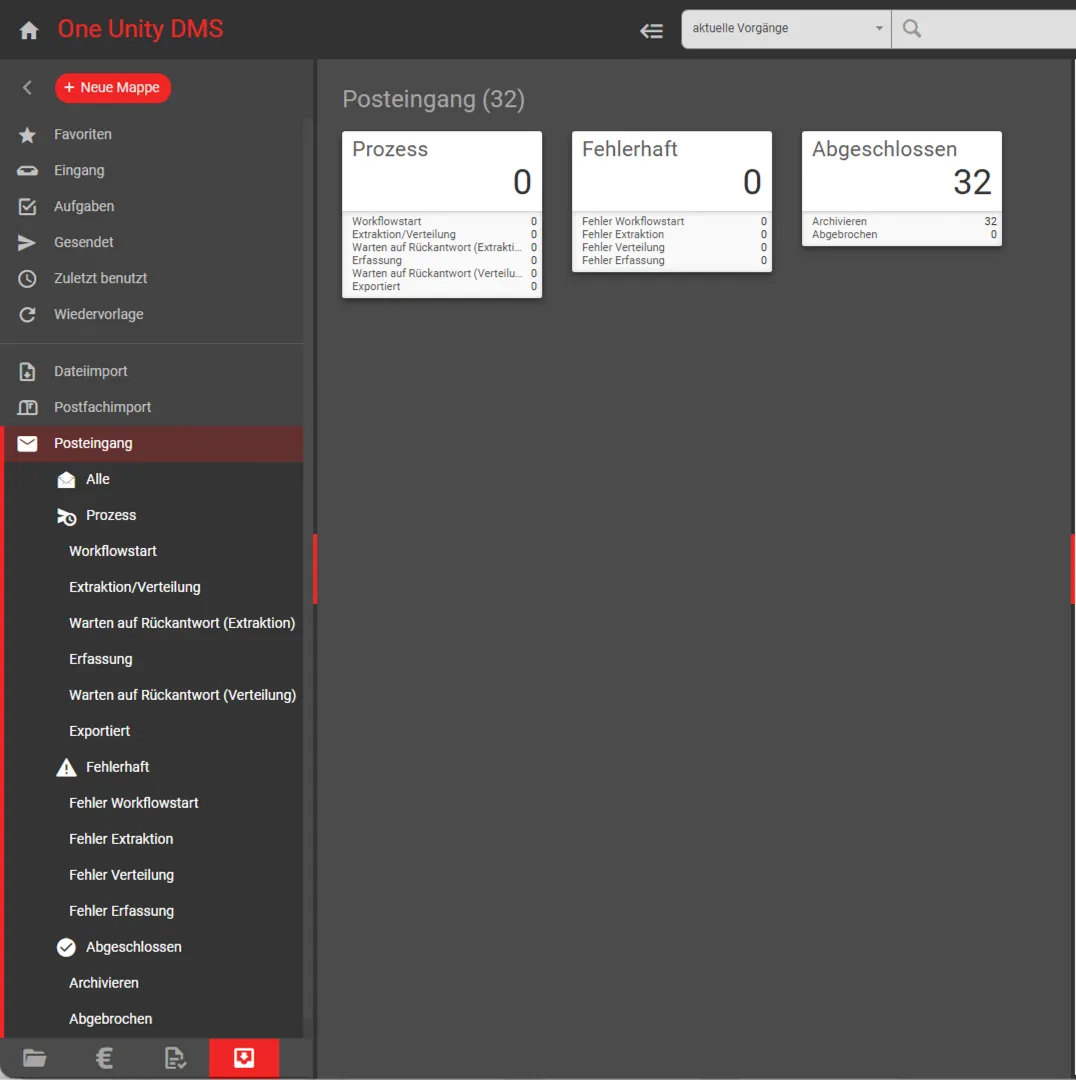This screenshot has height=1080, width=1076.
Task: Open the home icon in header
Action: [x=29, y=30]
